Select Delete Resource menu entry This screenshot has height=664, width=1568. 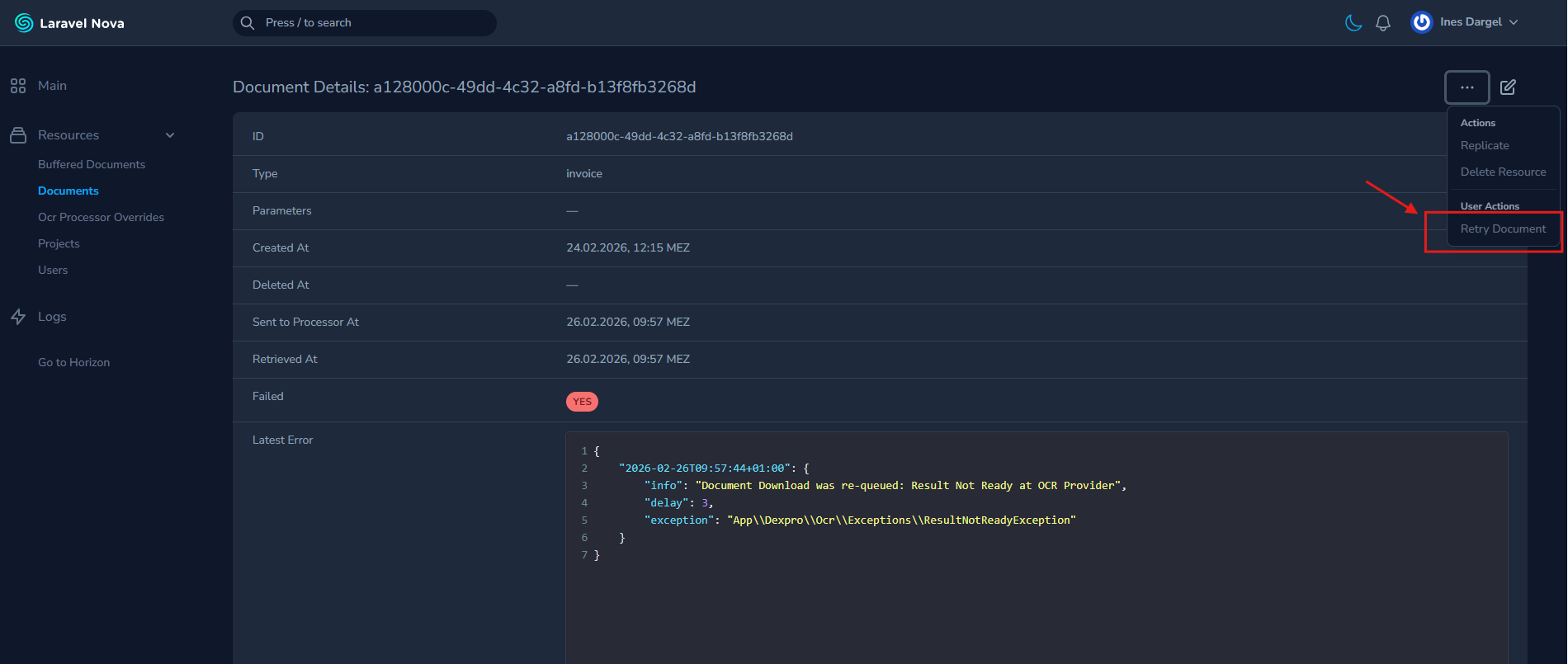click(x=1503, y=172)
